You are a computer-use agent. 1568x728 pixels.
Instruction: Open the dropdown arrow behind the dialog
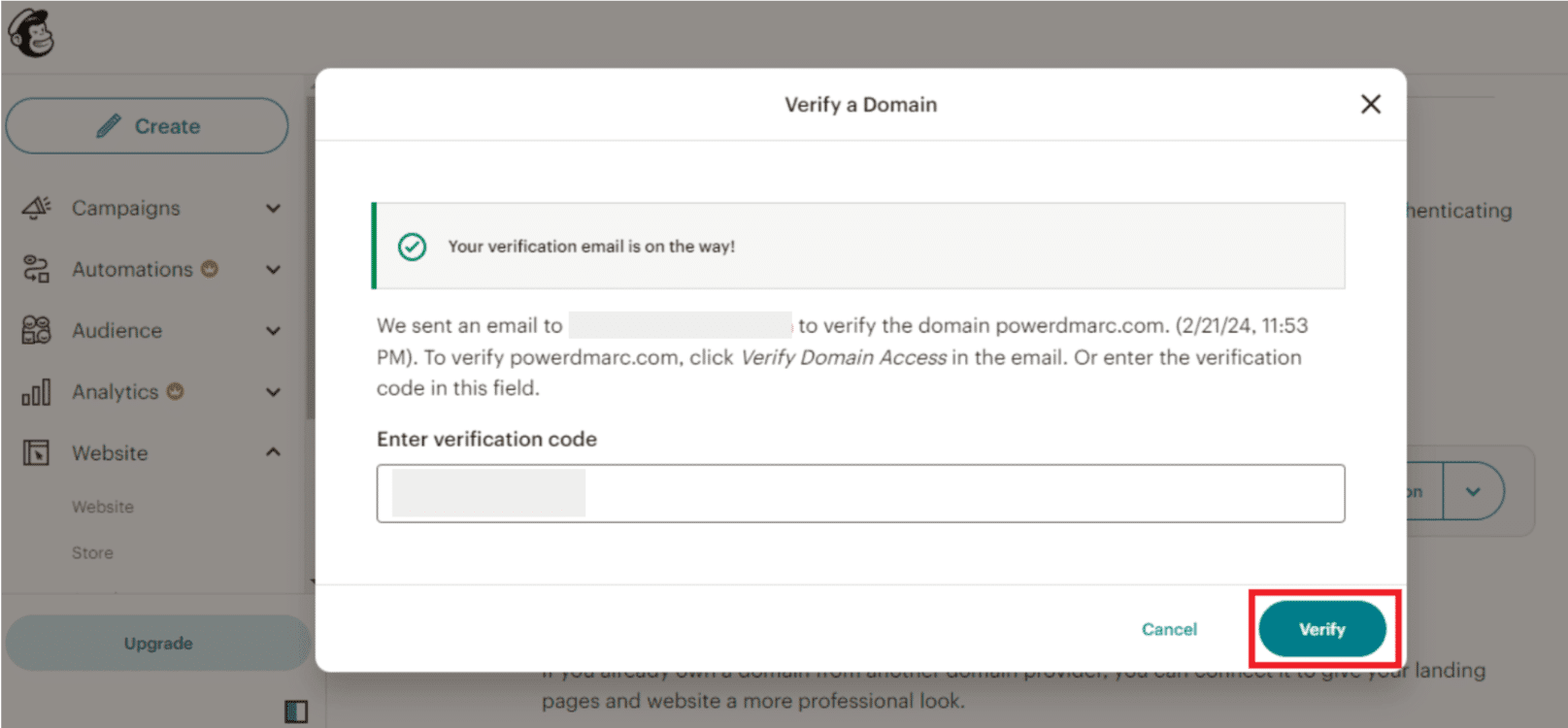click(1473, 491)
